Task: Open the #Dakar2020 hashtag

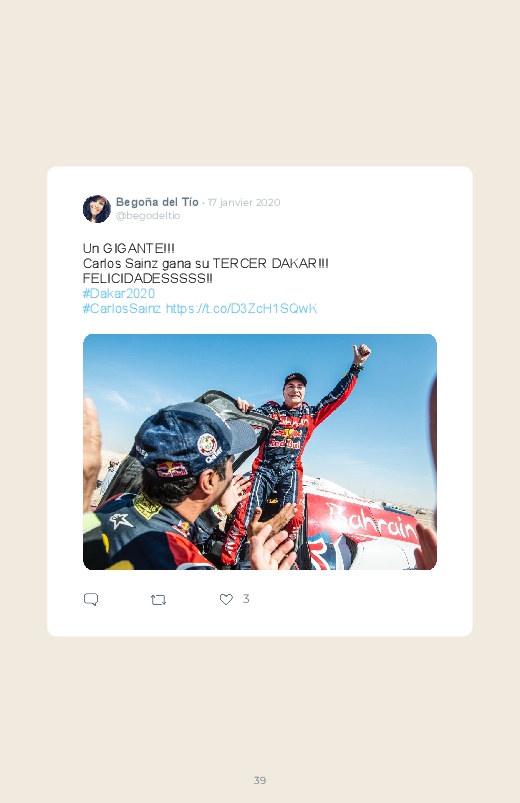Action: [119, 293]
